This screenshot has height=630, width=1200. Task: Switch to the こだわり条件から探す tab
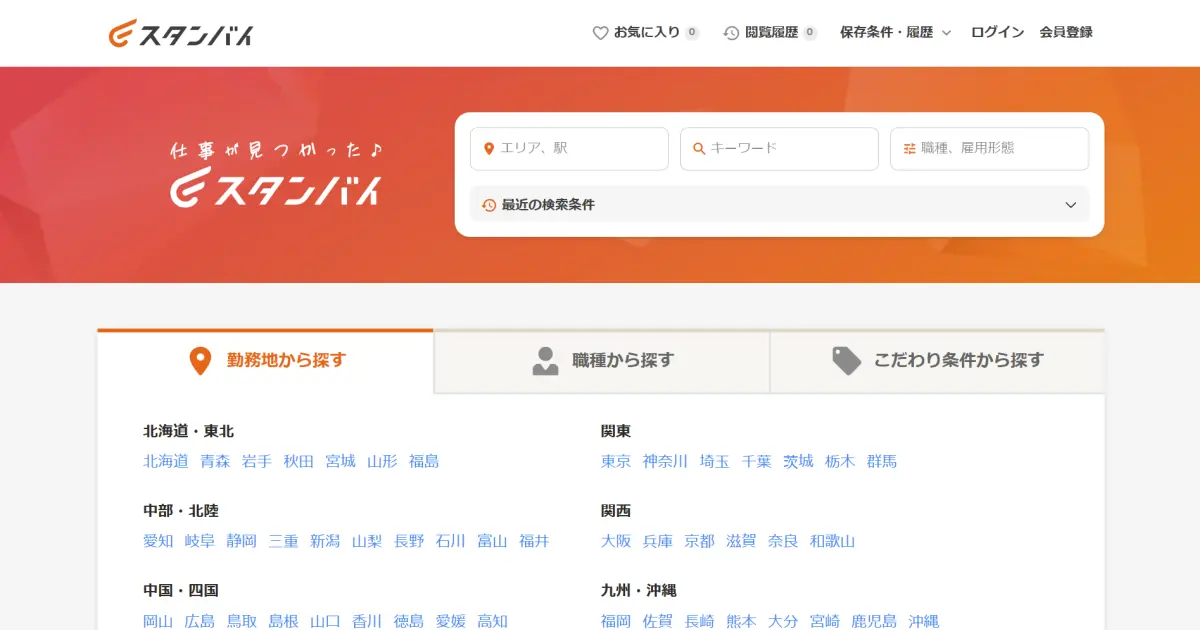pos(938,361)
